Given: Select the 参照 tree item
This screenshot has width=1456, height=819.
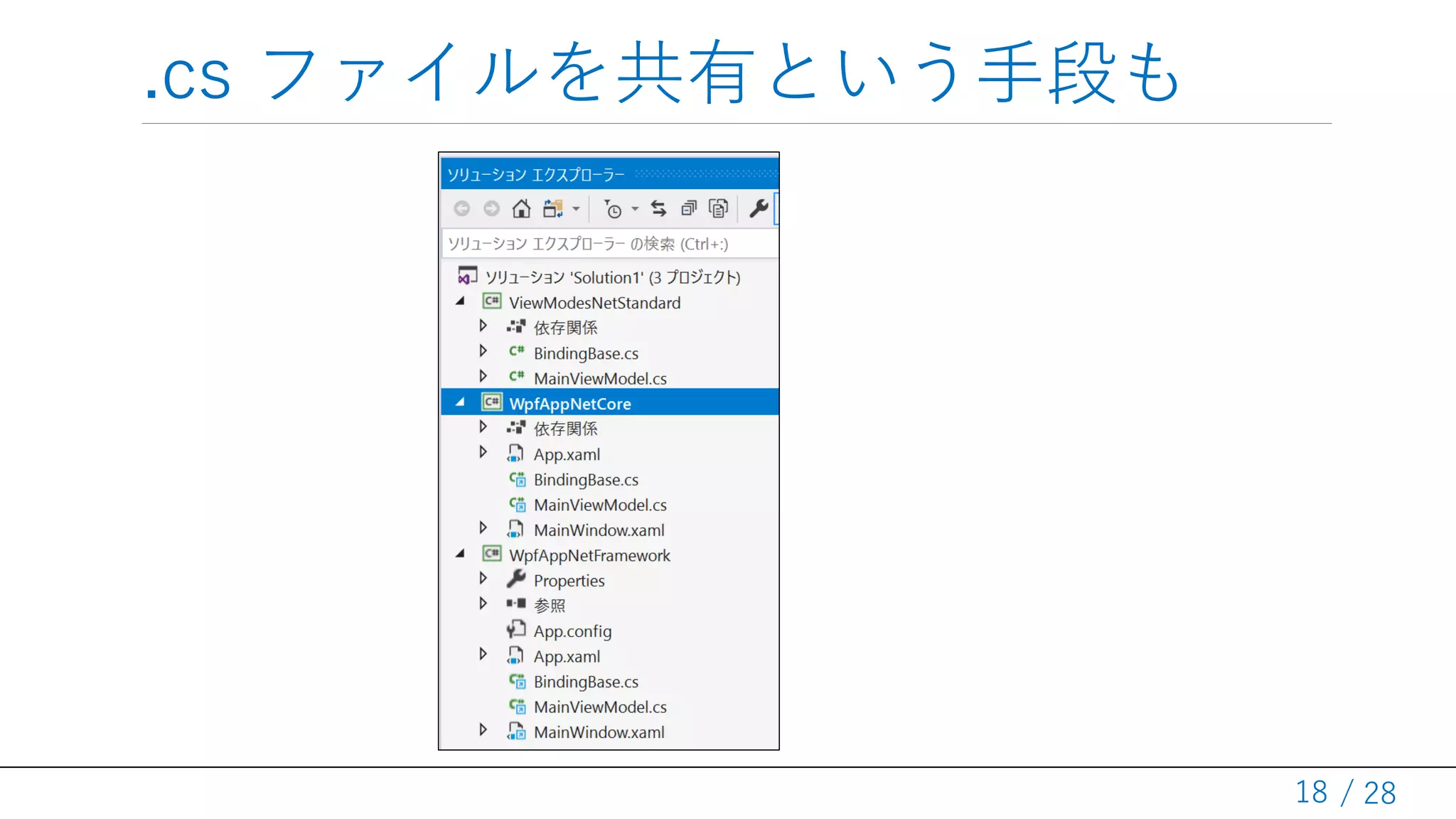Looking at the screenshot, I should coord(550,606).
